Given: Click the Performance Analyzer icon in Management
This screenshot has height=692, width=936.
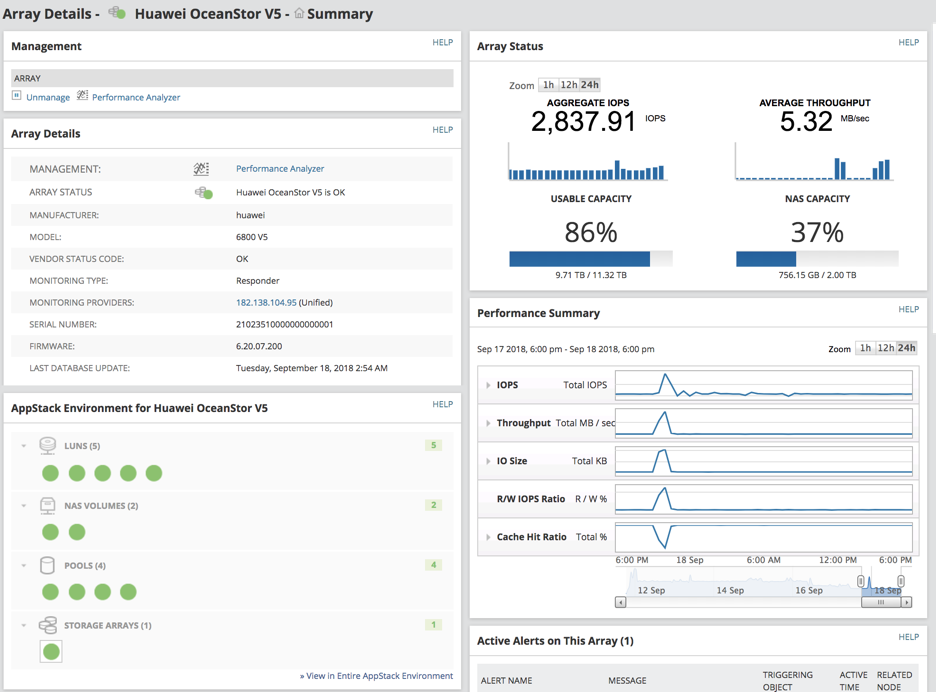Looking at the screenshot, I should 83,97.
